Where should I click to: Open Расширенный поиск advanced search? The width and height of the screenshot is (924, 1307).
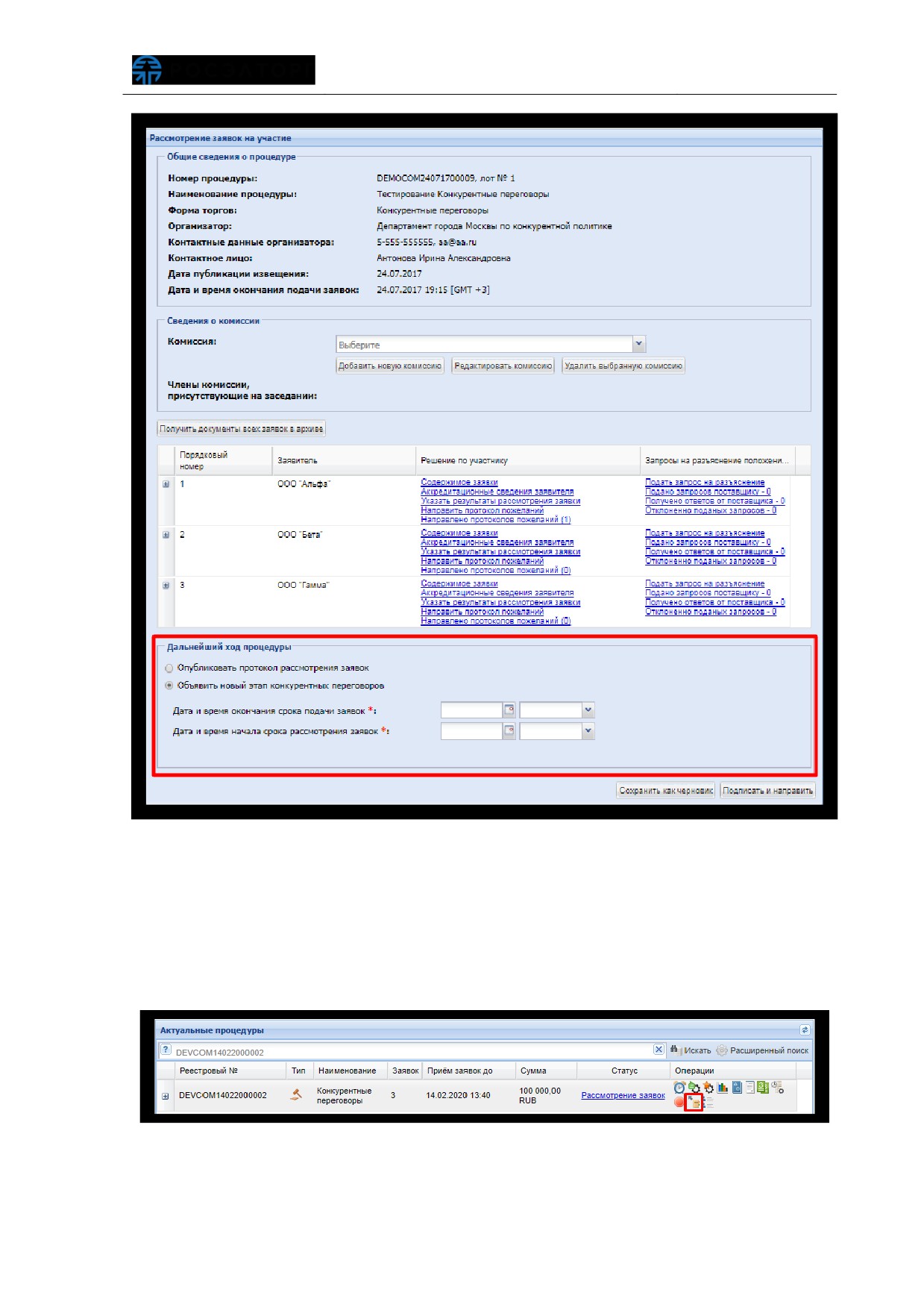coord(762,1050)
